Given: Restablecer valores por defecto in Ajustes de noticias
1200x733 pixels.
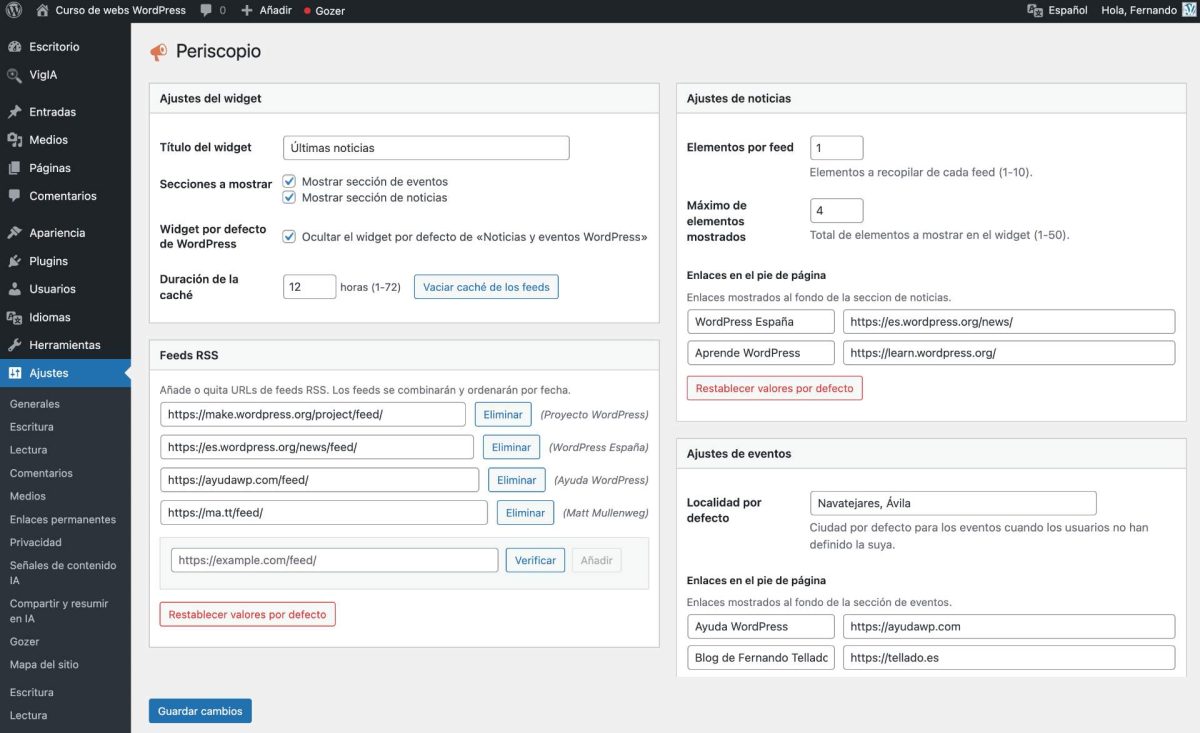Looking at the screenshot, I should 775,388.
